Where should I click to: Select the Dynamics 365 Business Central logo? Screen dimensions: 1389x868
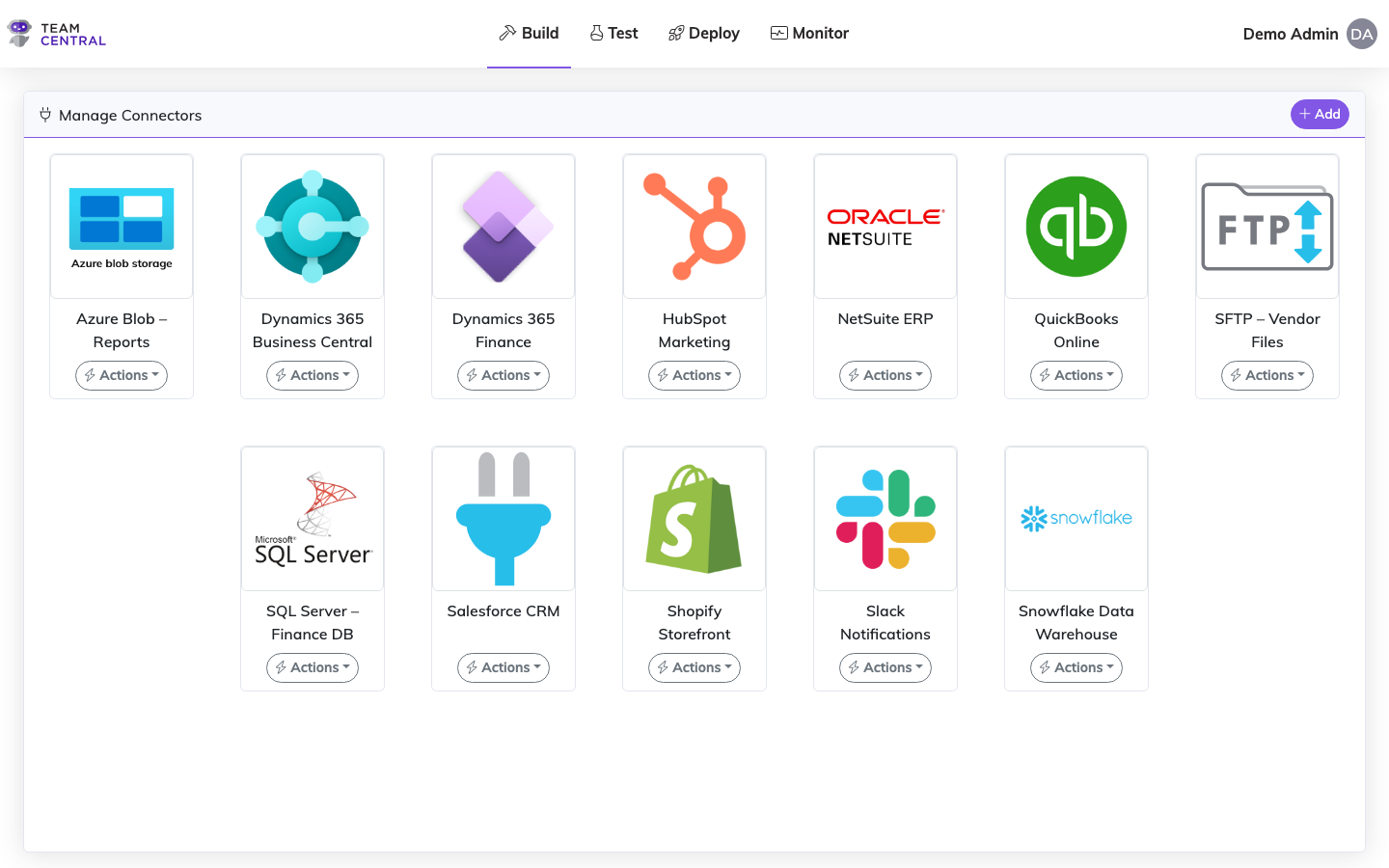[x=313, y=227]
